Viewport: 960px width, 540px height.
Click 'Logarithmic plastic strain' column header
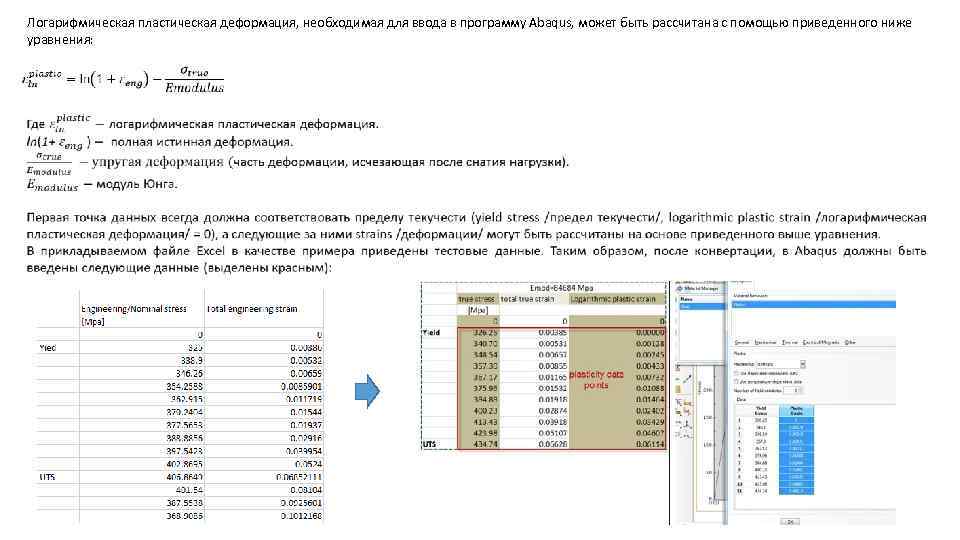pos(617,299)
